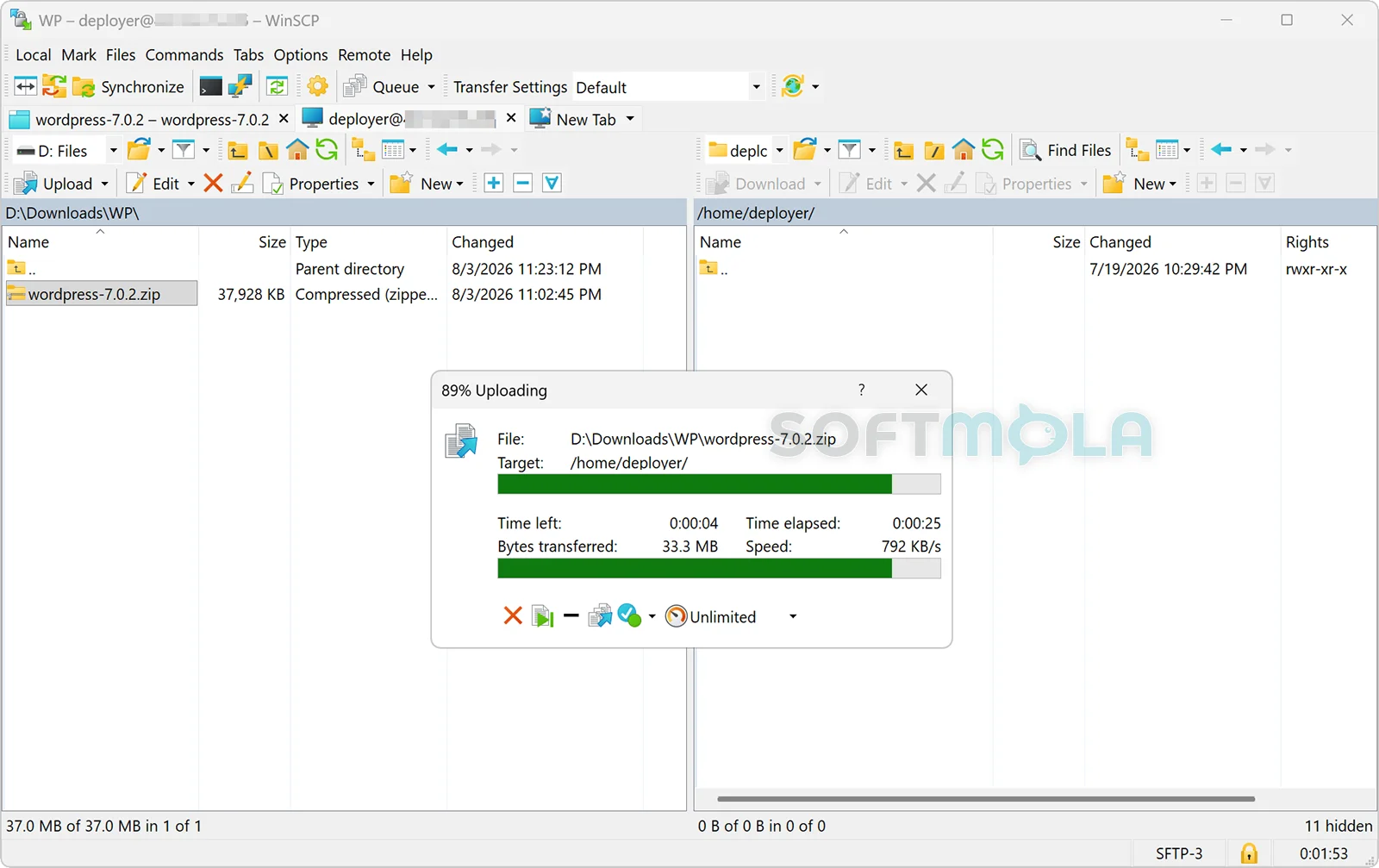Click the remote panel horizontal scrollbar
The height and width of the screenshot is (868, 1379).
tap(986, 799)
